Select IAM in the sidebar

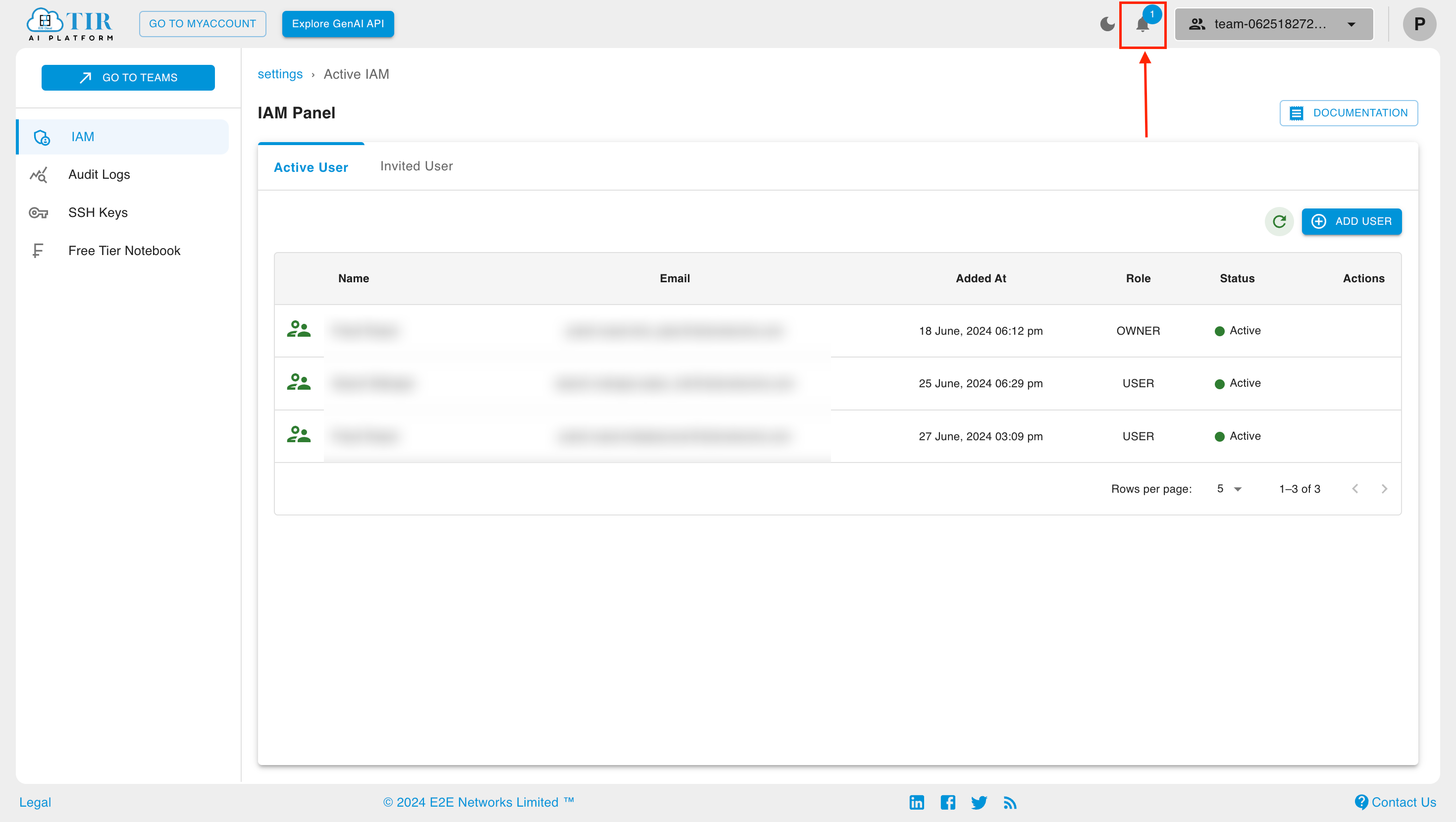(123, 137)
